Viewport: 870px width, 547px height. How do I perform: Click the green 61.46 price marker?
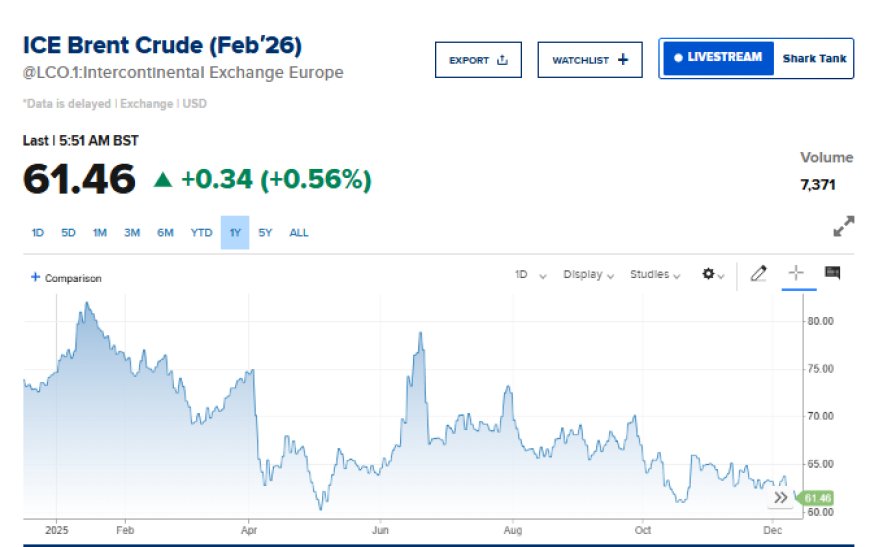click(816, 498)
